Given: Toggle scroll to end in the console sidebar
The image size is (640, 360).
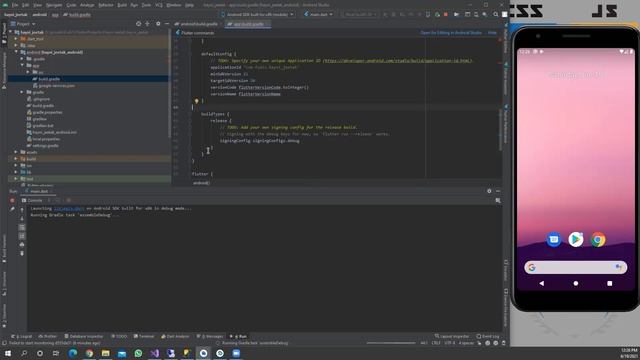Looking at the screenshot, I should click(22, 236).
